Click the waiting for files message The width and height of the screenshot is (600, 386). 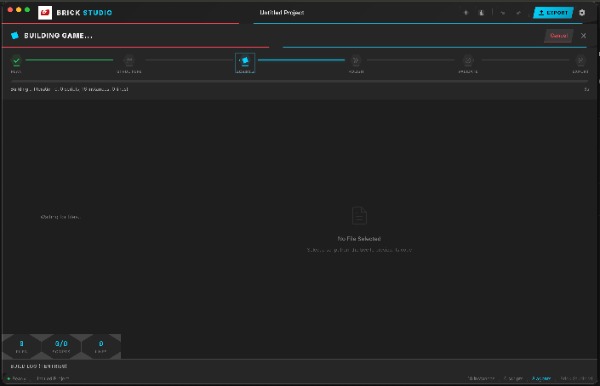60,217
